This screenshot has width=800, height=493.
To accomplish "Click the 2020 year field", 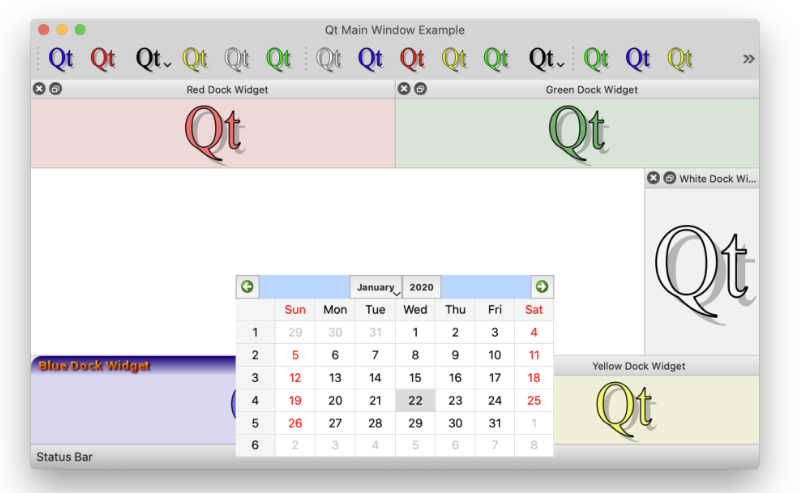I will point(421,287).
